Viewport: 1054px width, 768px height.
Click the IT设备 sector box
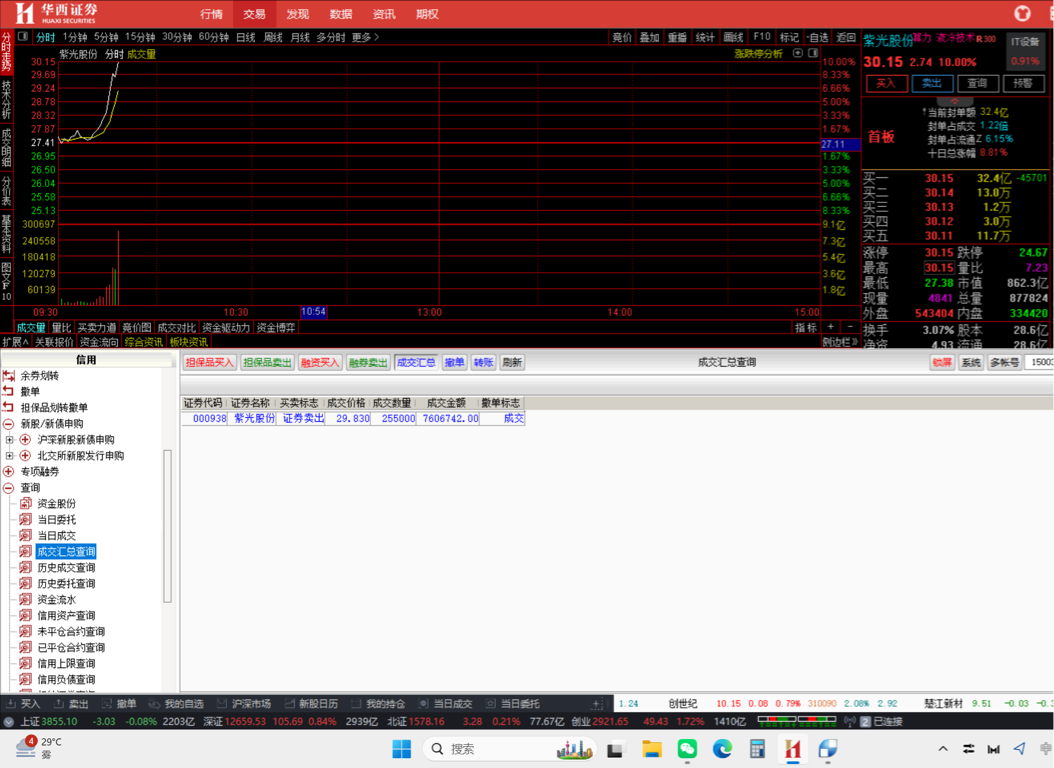(1025, 51)
